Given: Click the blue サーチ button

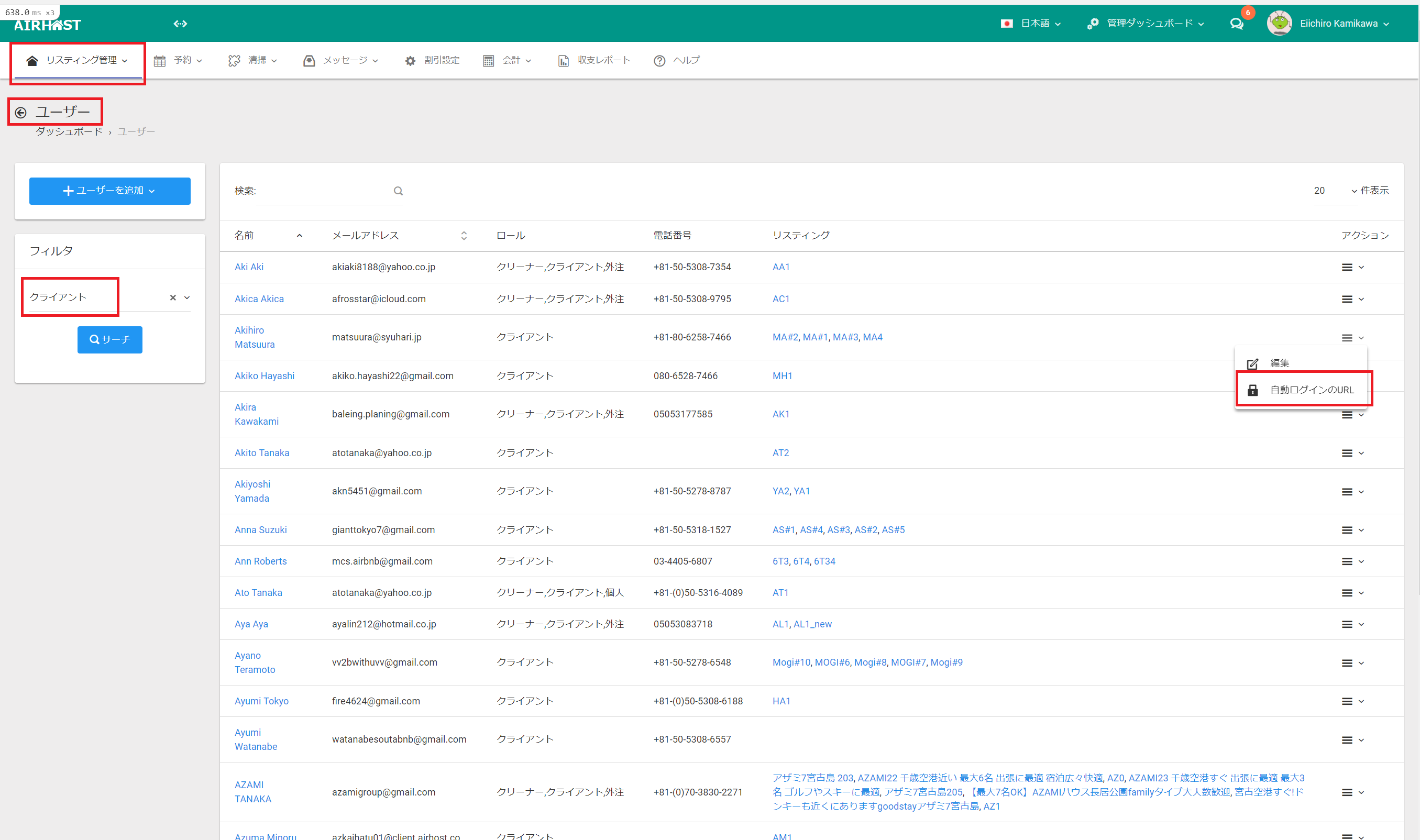Looking at the screenshot, I should tap(110, 340).
